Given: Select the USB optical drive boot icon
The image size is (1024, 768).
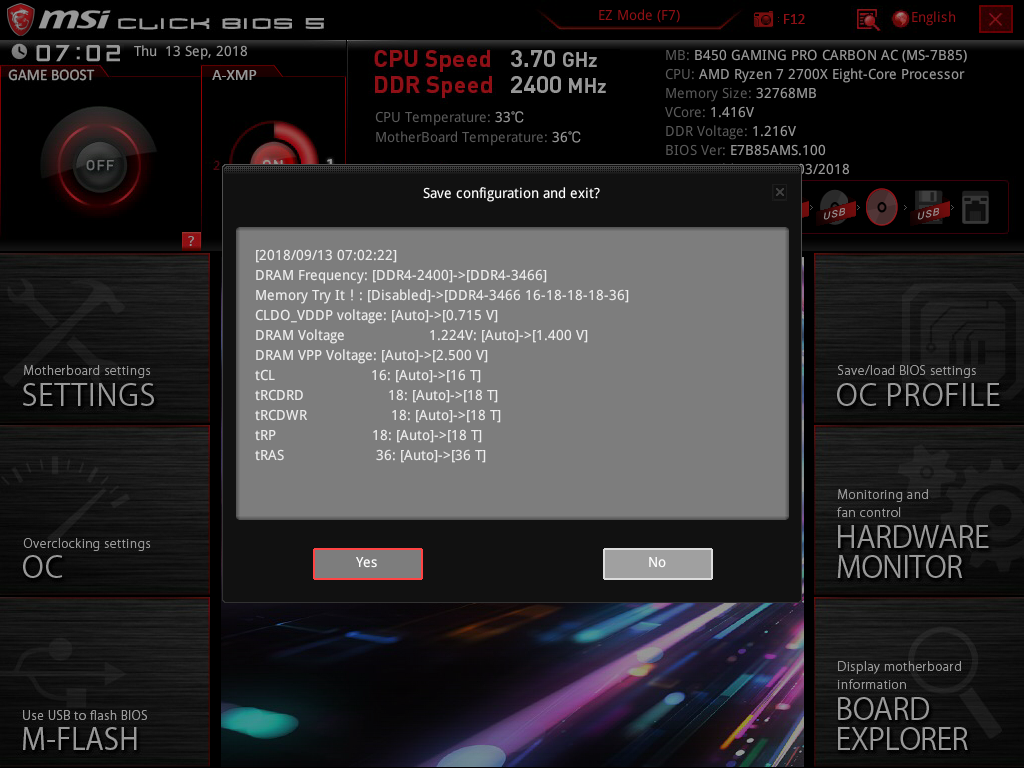Looking at the screenshot, I should click(835, 208).
